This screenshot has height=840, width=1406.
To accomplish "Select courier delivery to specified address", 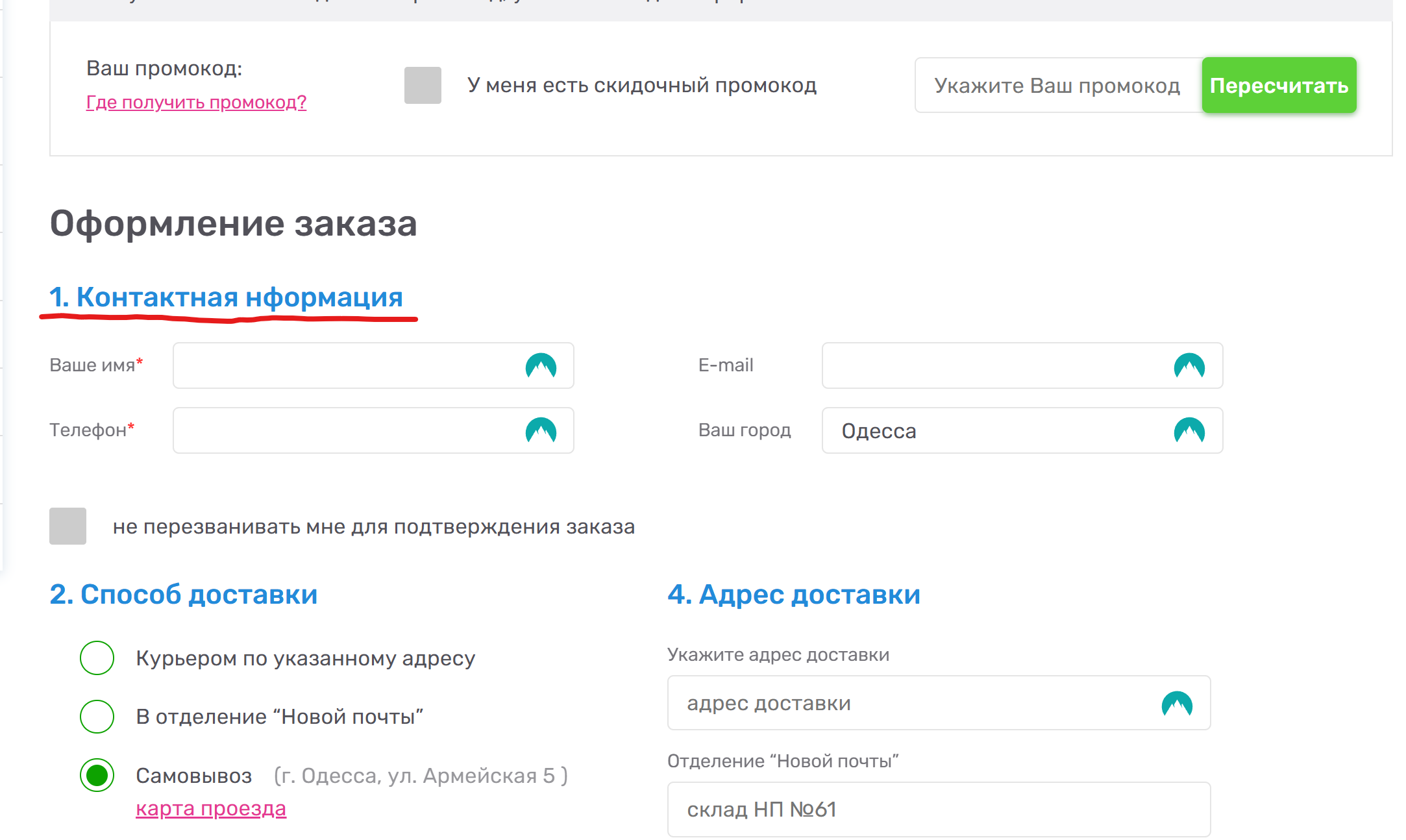I will pyautogui.click(x=97, y=658).
